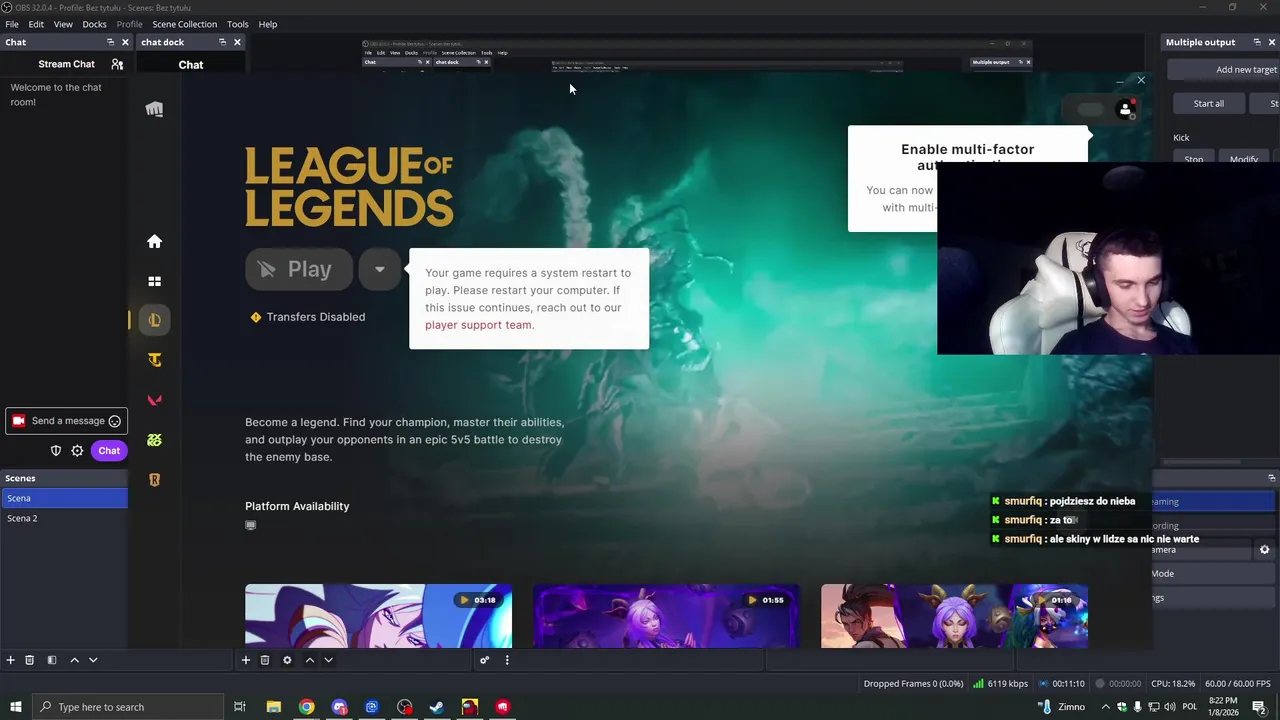Screen dimensions: 1280x720
Task: Open audio mixer three-dot menu
Action: (507, 660)
